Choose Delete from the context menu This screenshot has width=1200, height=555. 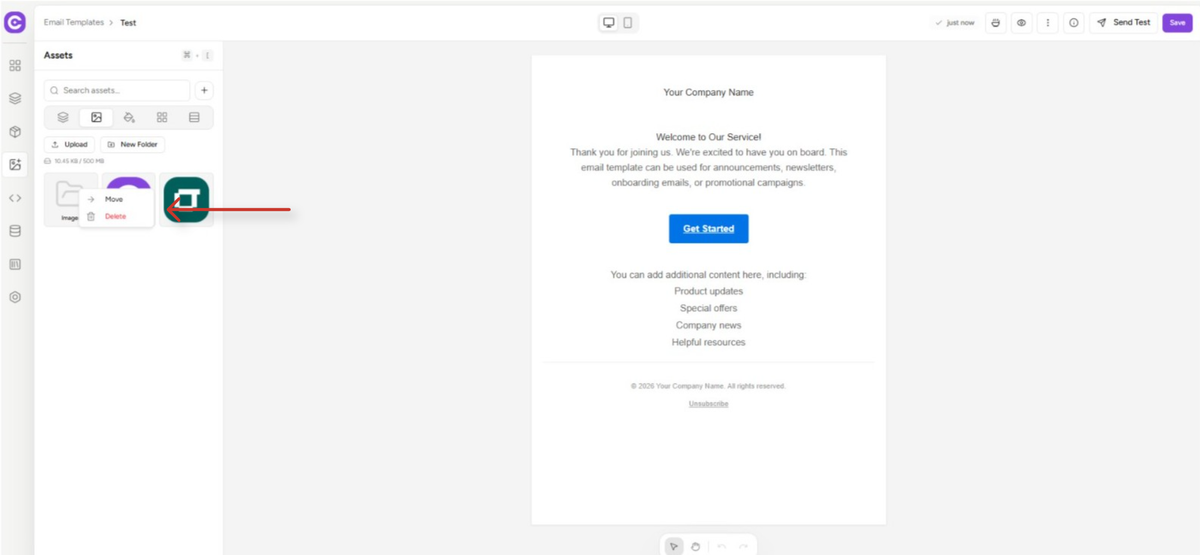[x=116, y=216]
